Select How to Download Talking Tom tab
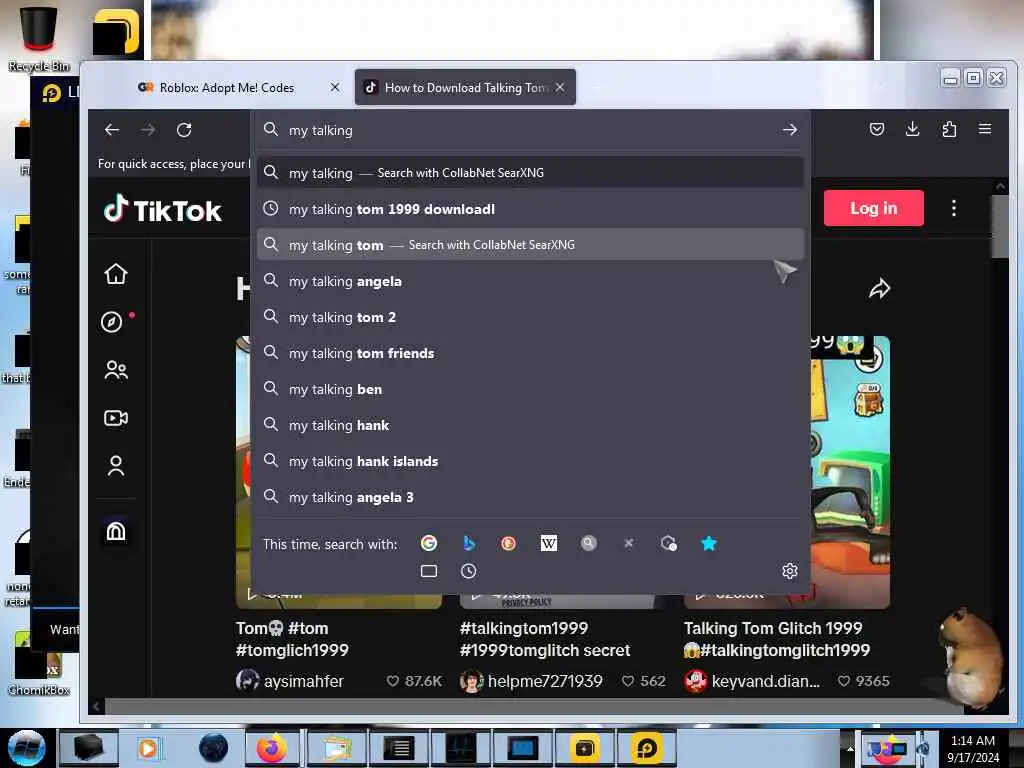Viewport: 1024px width, 768px height. [464, 88]
